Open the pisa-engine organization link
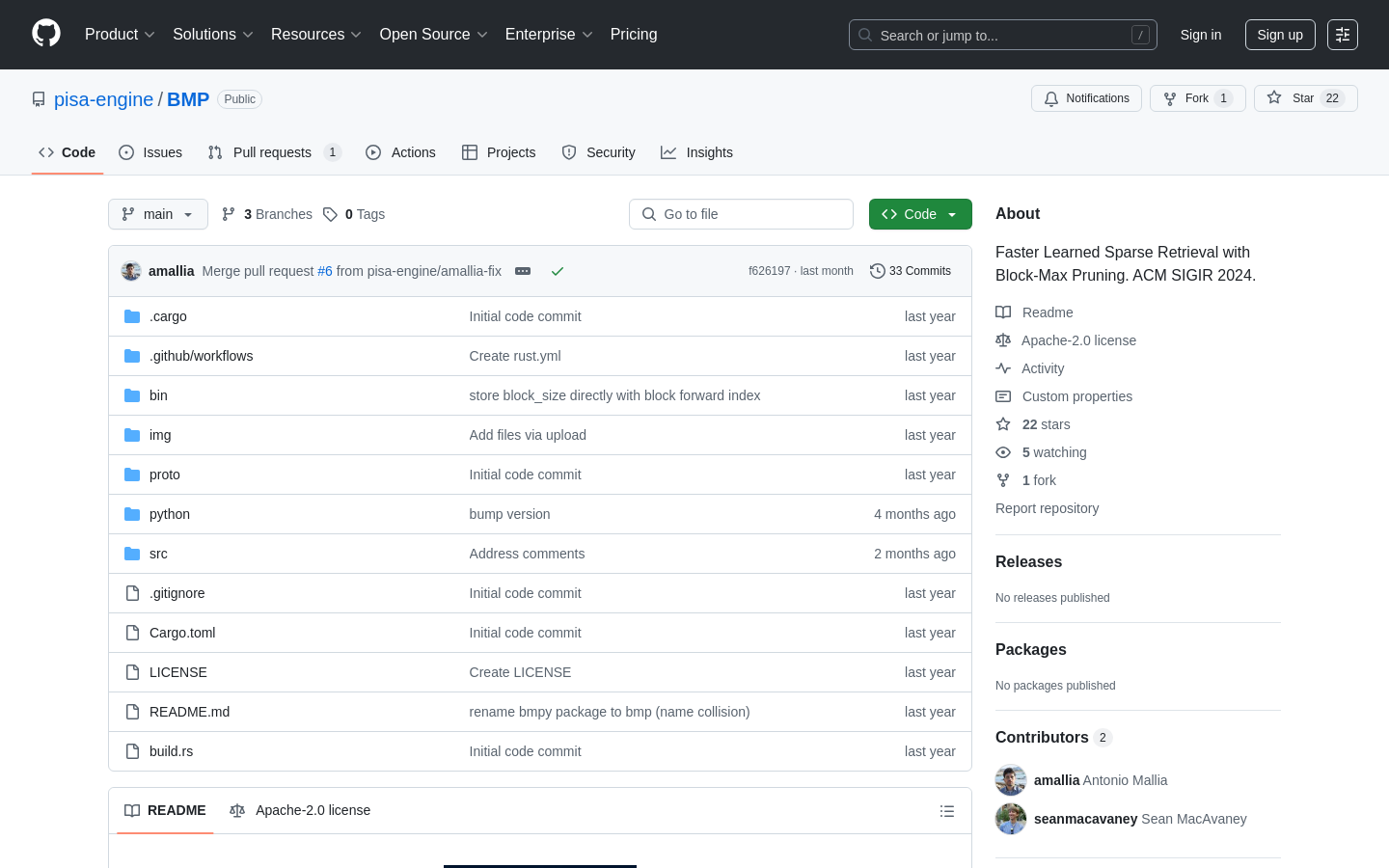The image size is (1389, 868). [103, 99]
